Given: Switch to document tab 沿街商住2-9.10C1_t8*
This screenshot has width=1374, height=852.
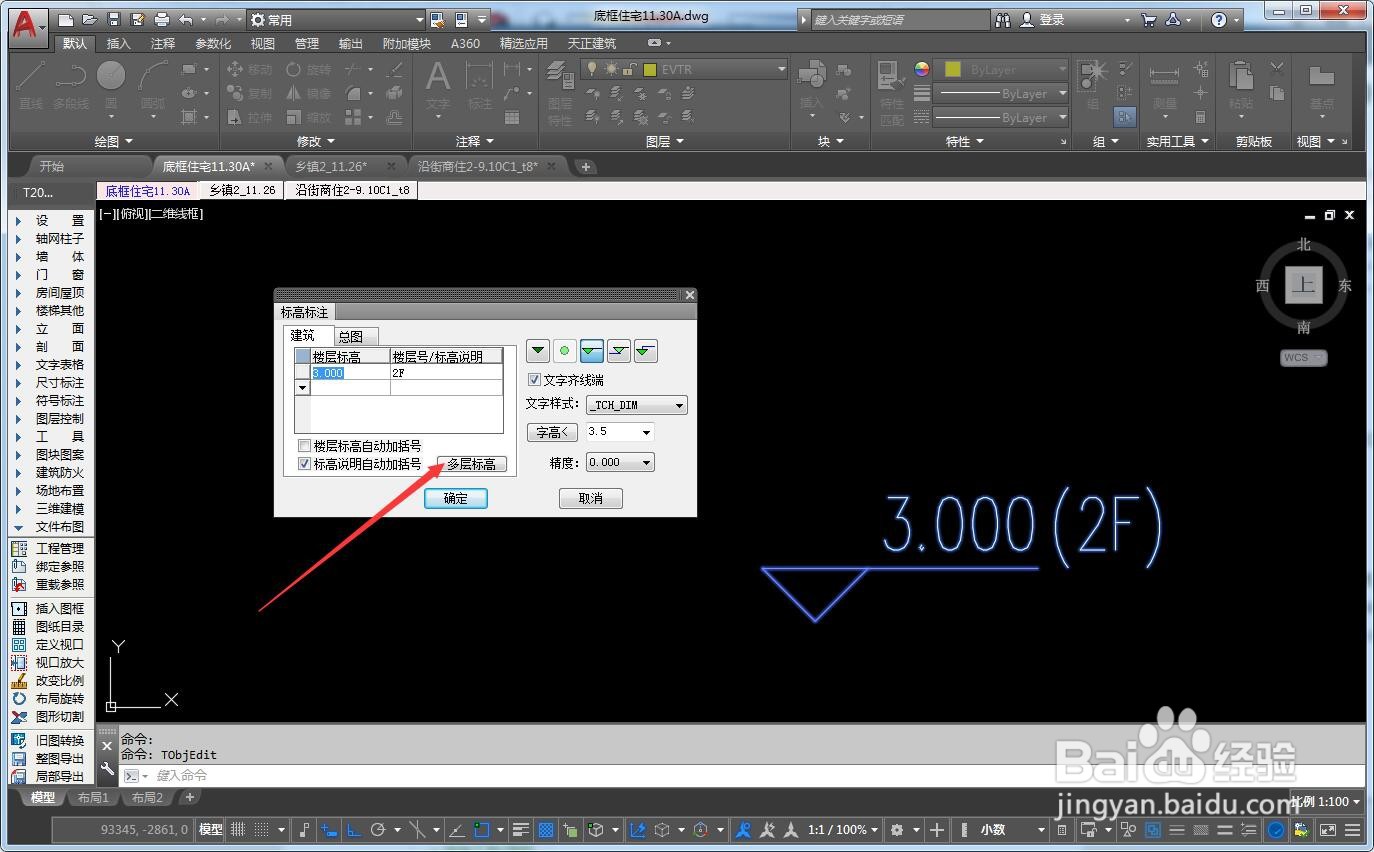Looking at the screenshot, I should click(478, 166).
